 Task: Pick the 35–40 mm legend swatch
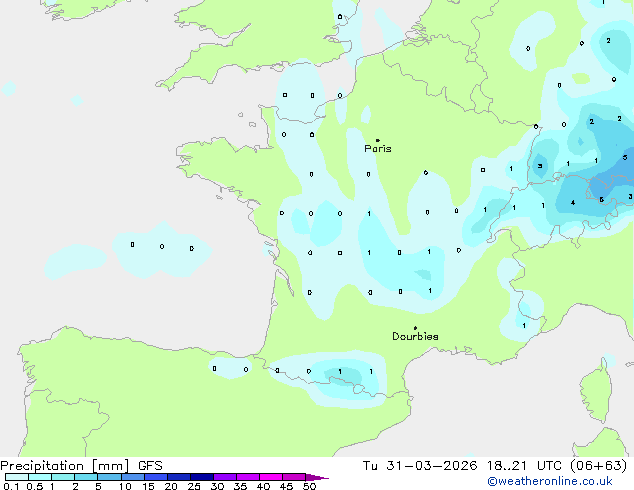tap(247, 477)
